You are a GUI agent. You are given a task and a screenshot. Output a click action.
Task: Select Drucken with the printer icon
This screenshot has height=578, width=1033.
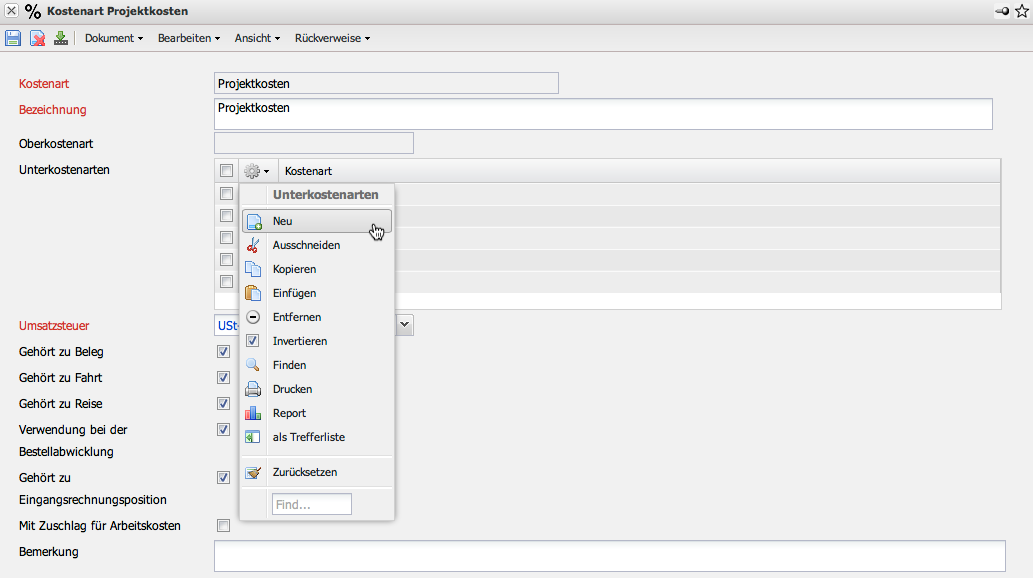click(292, 389)
